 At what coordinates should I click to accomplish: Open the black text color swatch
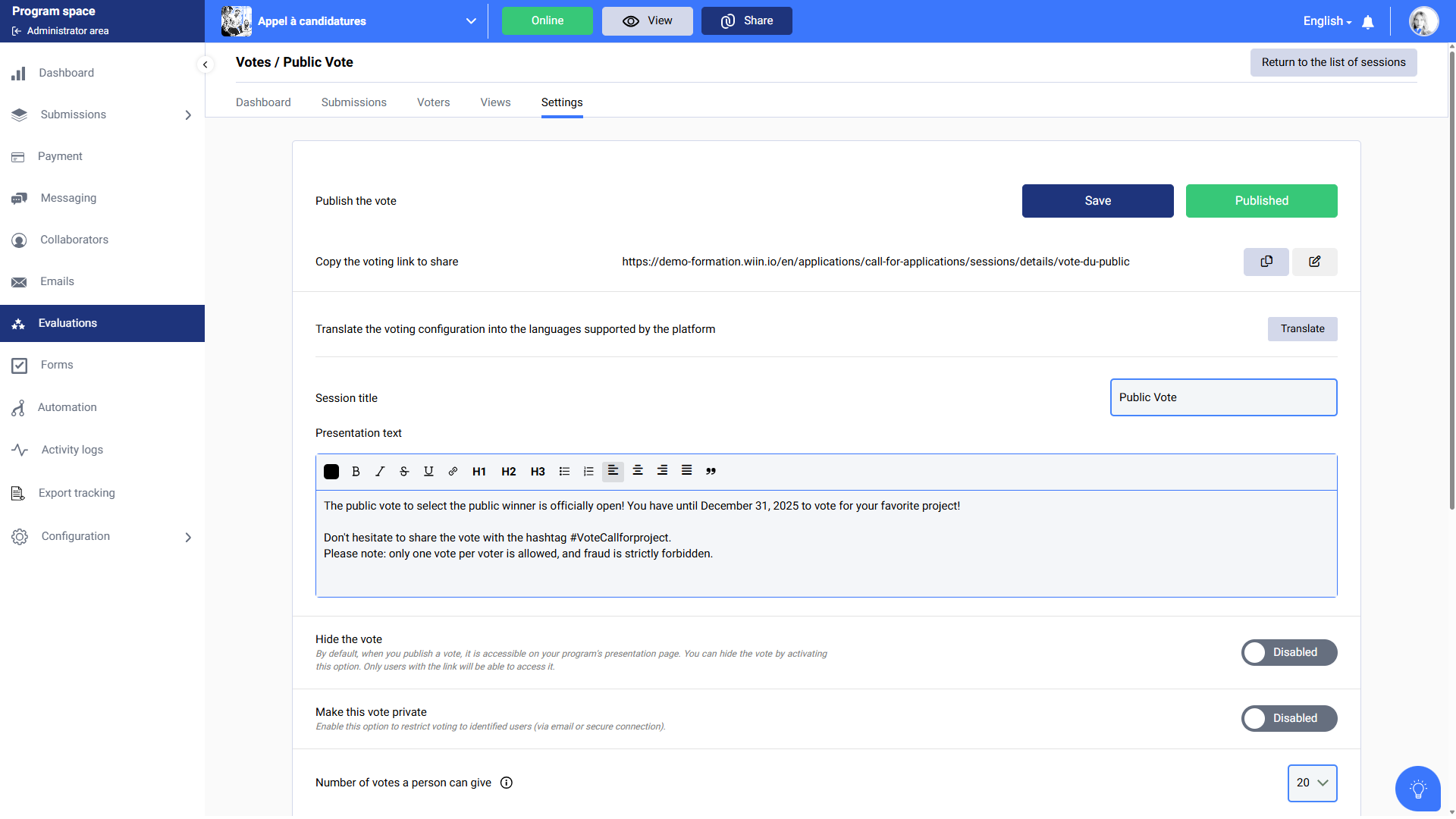coord(331,471)
